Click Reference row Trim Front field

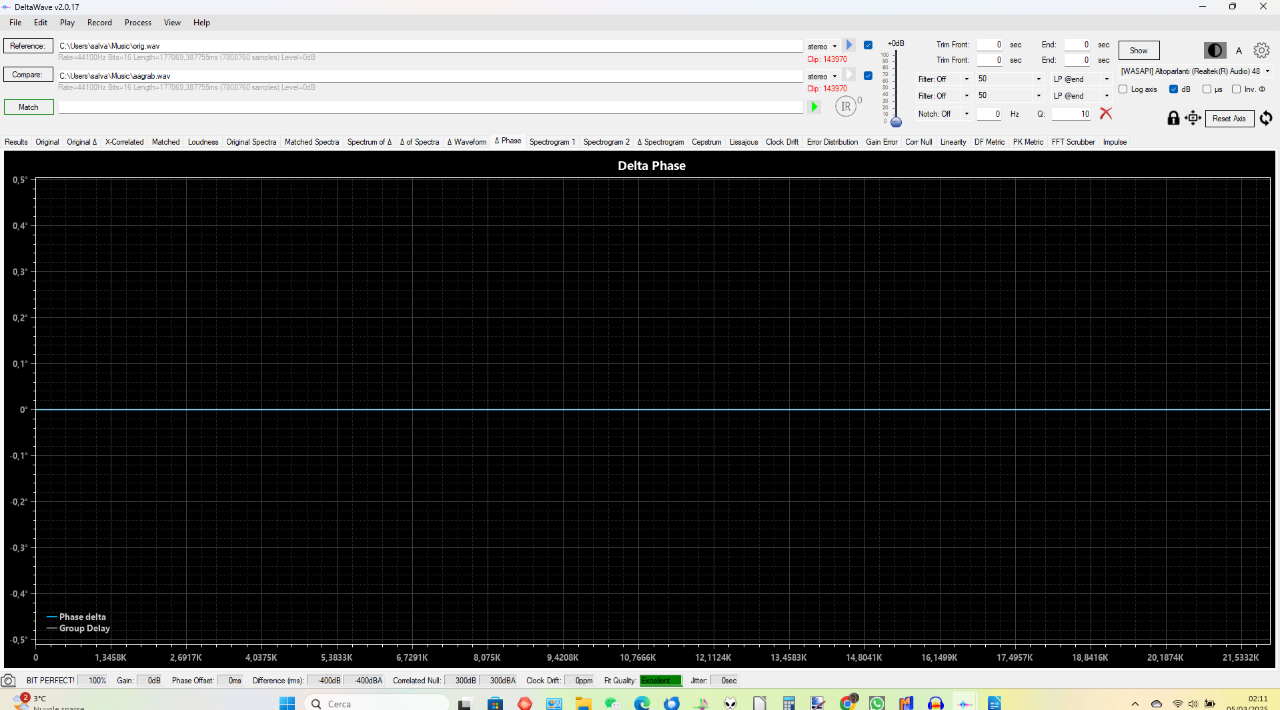tap(990, 45)
